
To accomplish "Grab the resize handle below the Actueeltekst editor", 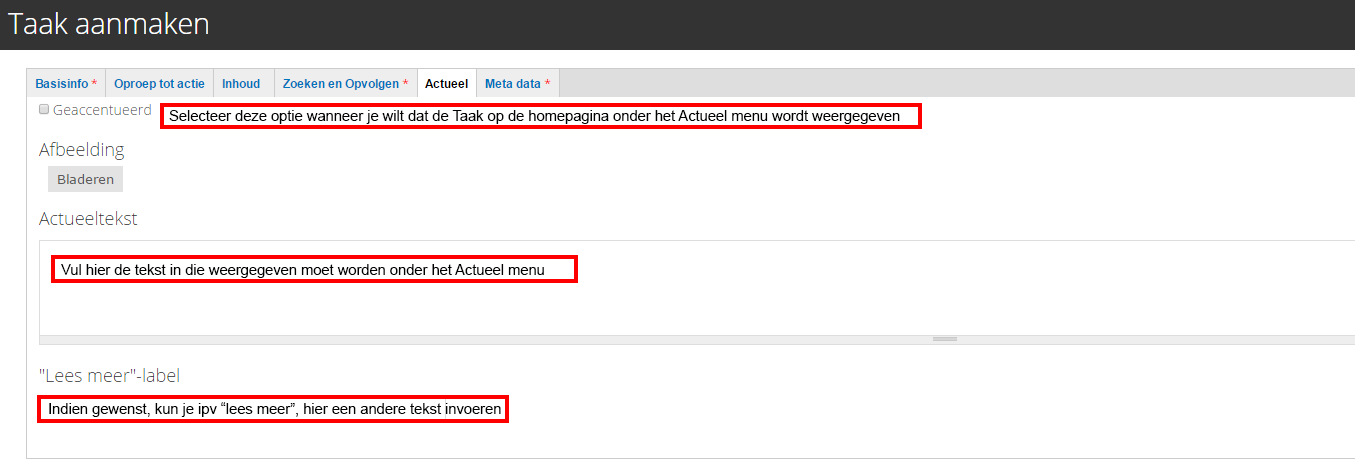I will click(x=944, y=339).
